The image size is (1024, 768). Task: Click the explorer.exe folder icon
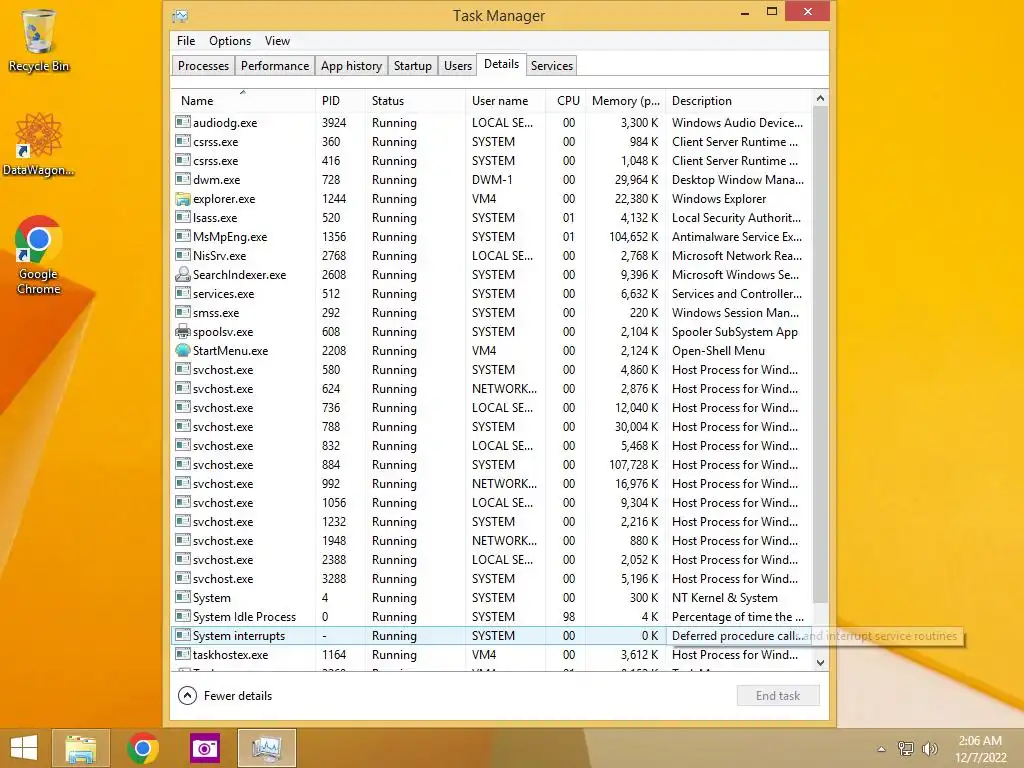click(183, 199)
